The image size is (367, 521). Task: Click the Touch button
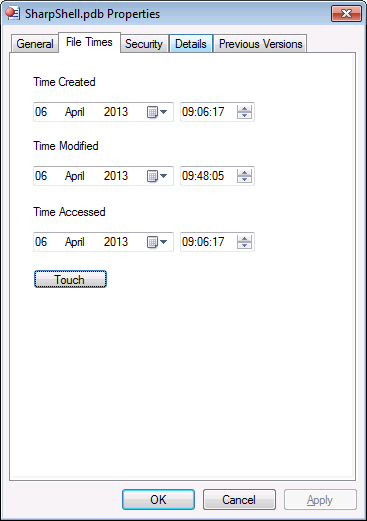pos(70,279)
